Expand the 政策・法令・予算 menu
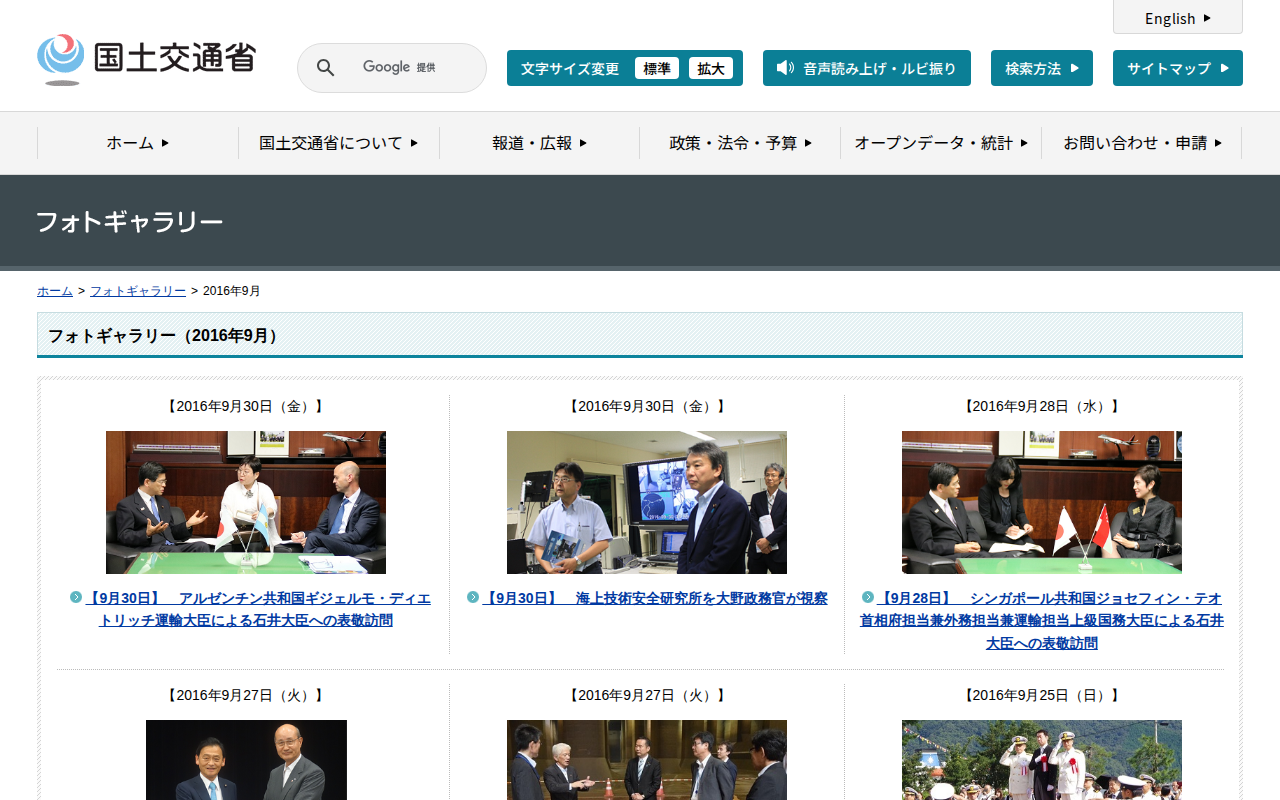The width and height of the screenshot is (1280, 800). click(x=740, y=143)
